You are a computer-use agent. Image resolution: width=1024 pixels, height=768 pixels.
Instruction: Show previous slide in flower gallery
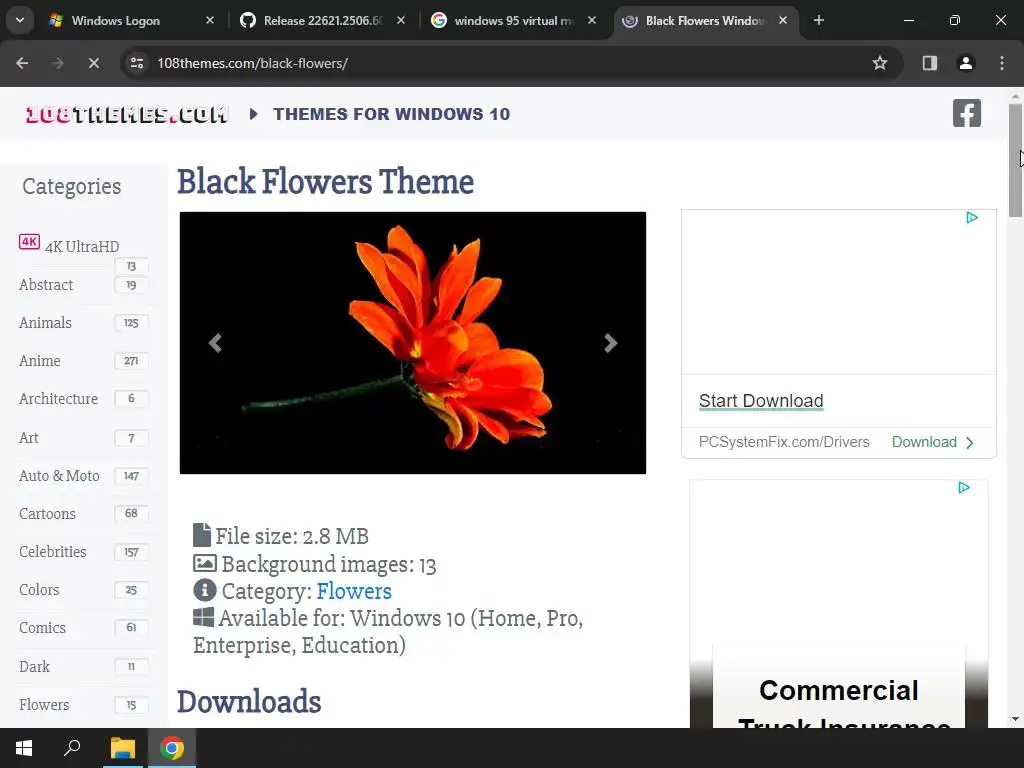pyautogui.click(x=215, y=343)
